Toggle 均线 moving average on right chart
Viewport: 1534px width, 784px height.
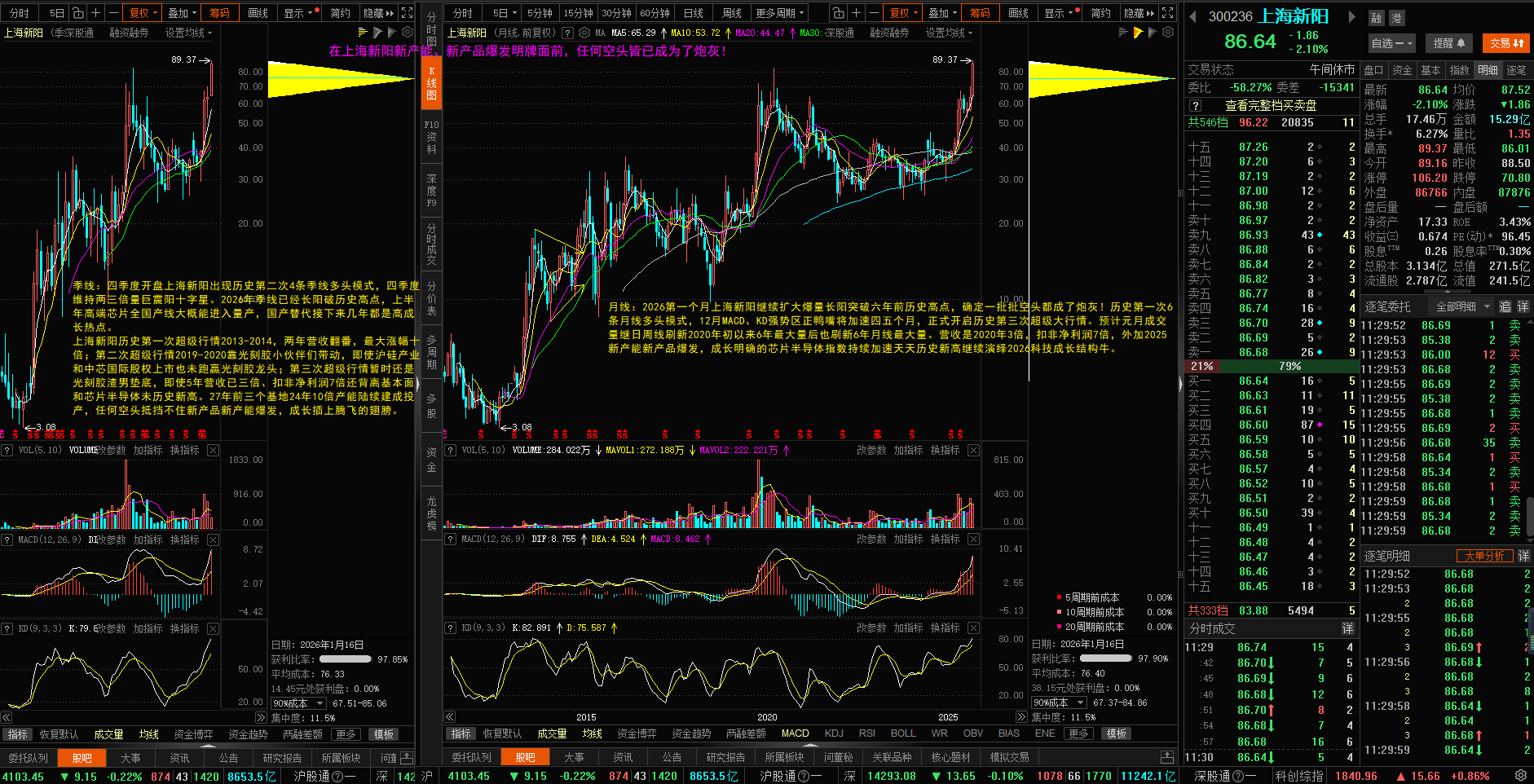593,733
